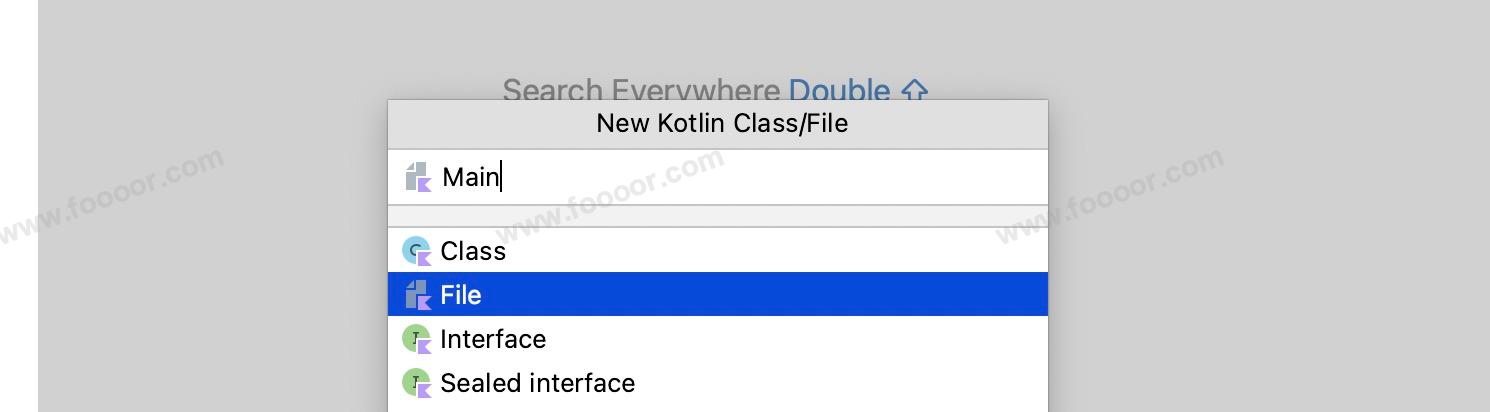Image resolution: width=1490 pixels, height=412 pixels.
Task: Click the New Kotlin Class/File dialog title
Action: click(721, 124)
